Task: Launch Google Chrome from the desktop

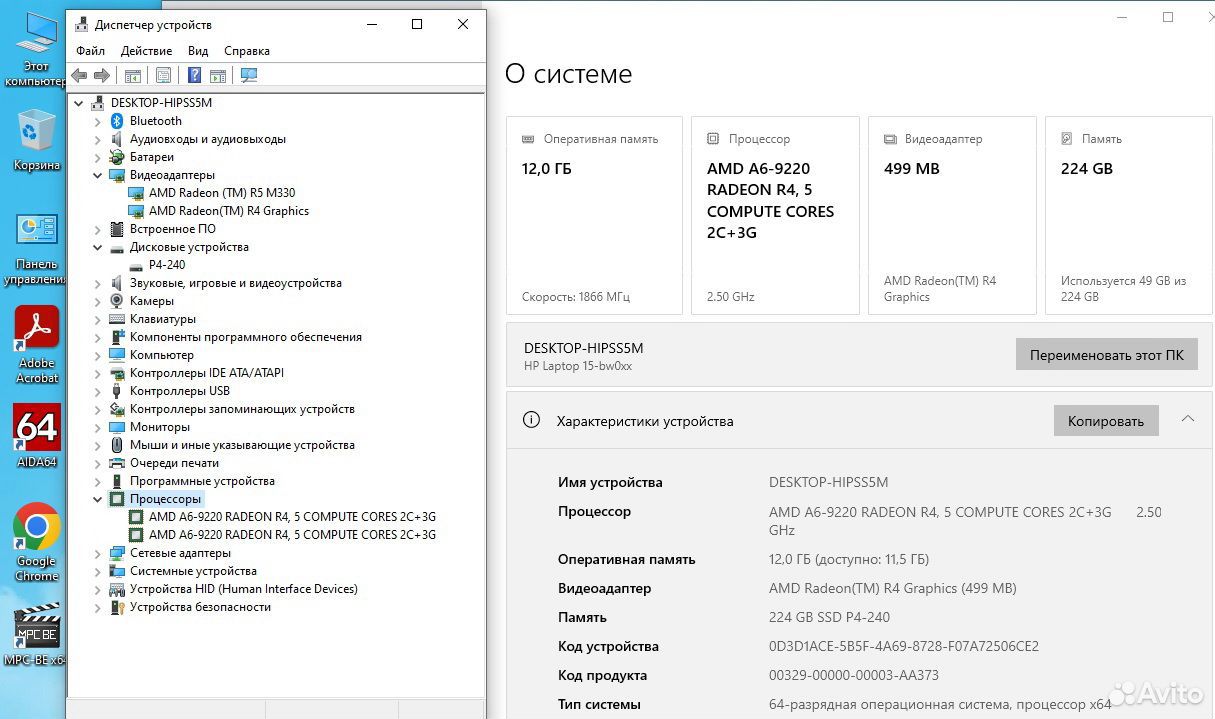Action: pos(36,542)
